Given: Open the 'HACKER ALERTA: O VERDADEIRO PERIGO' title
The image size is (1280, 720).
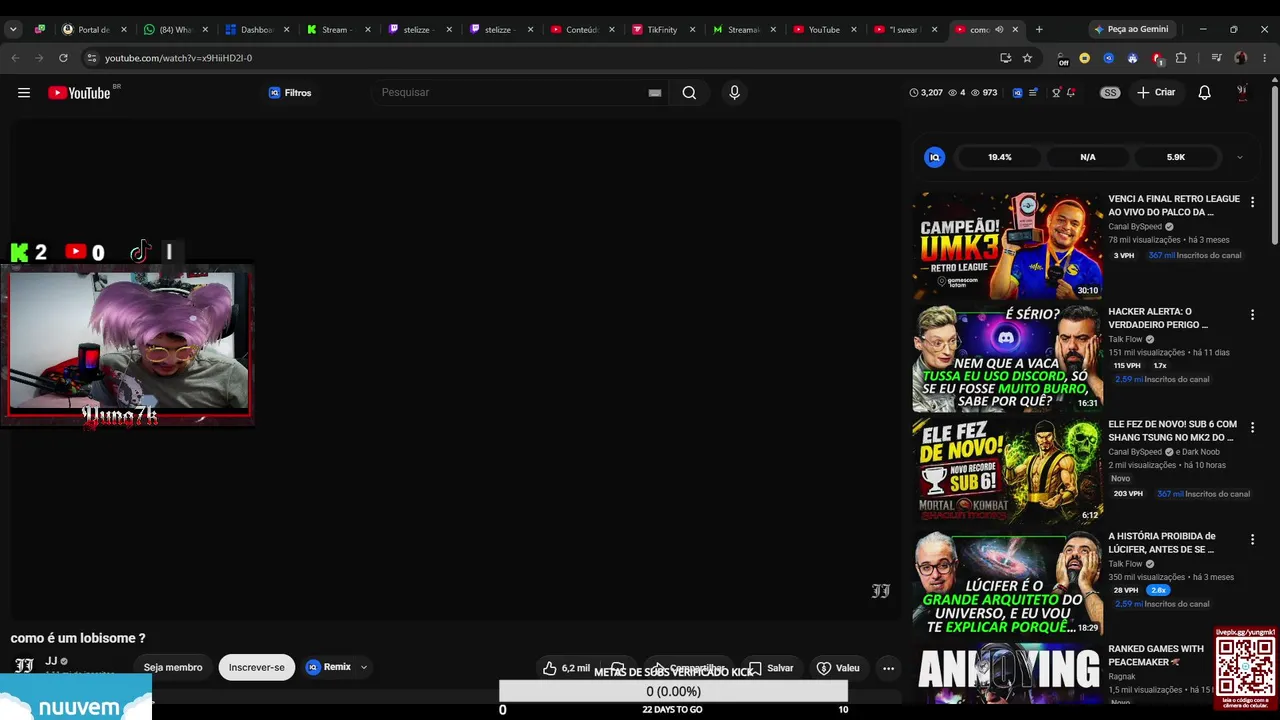Looking at the screenshot, I should pos(1158,318).
